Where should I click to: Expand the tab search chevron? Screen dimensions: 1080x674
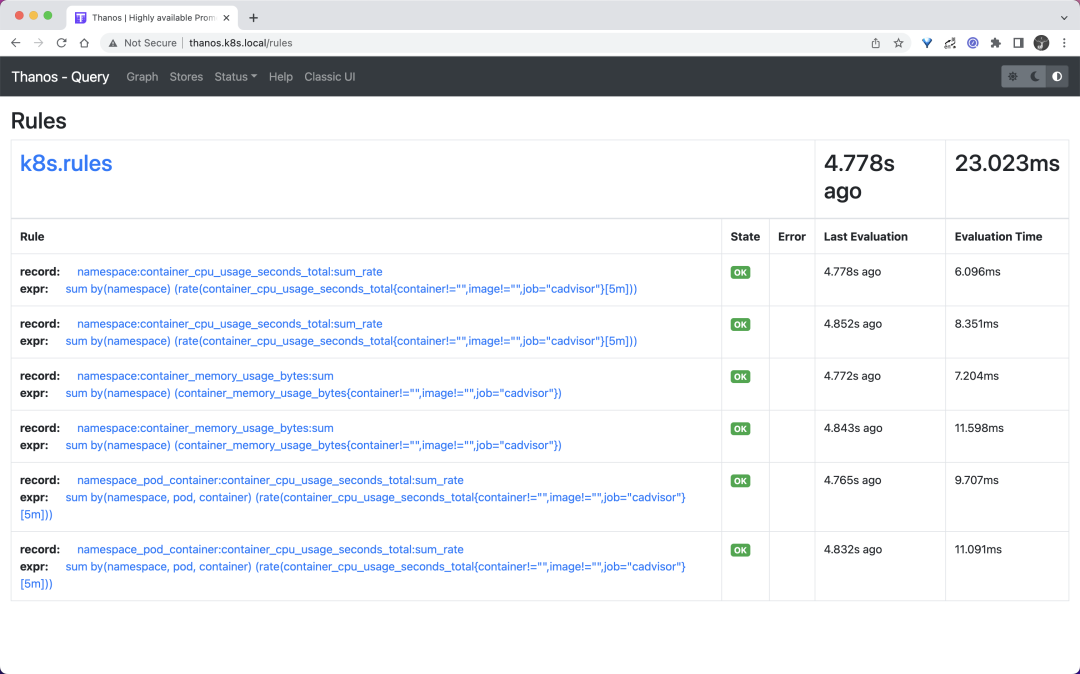click(x=1063, y=18)
